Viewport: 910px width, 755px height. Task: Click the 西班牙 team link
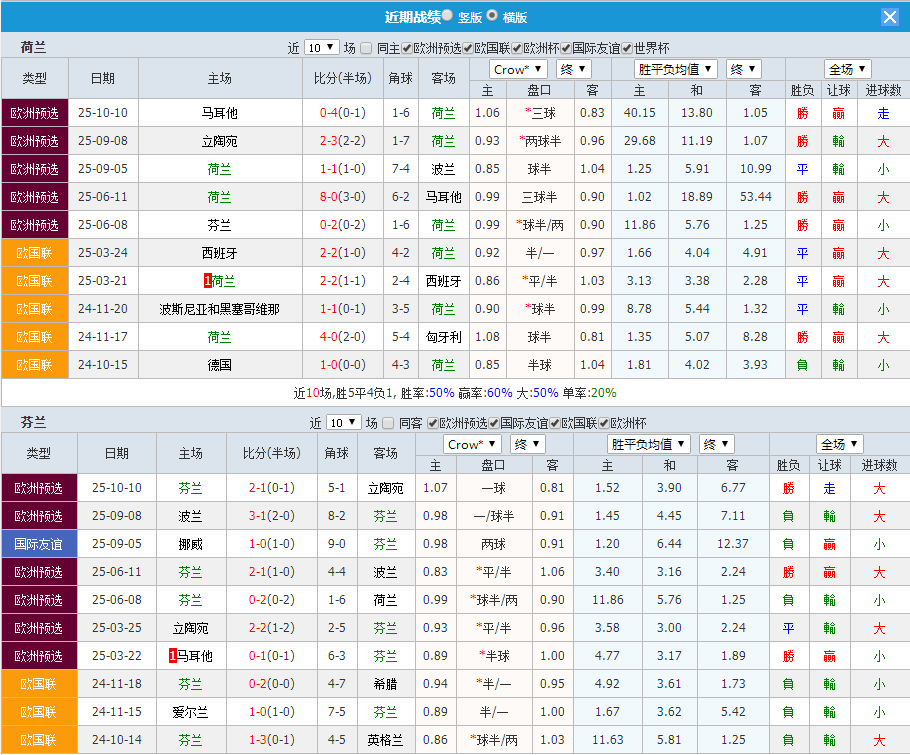221,253
